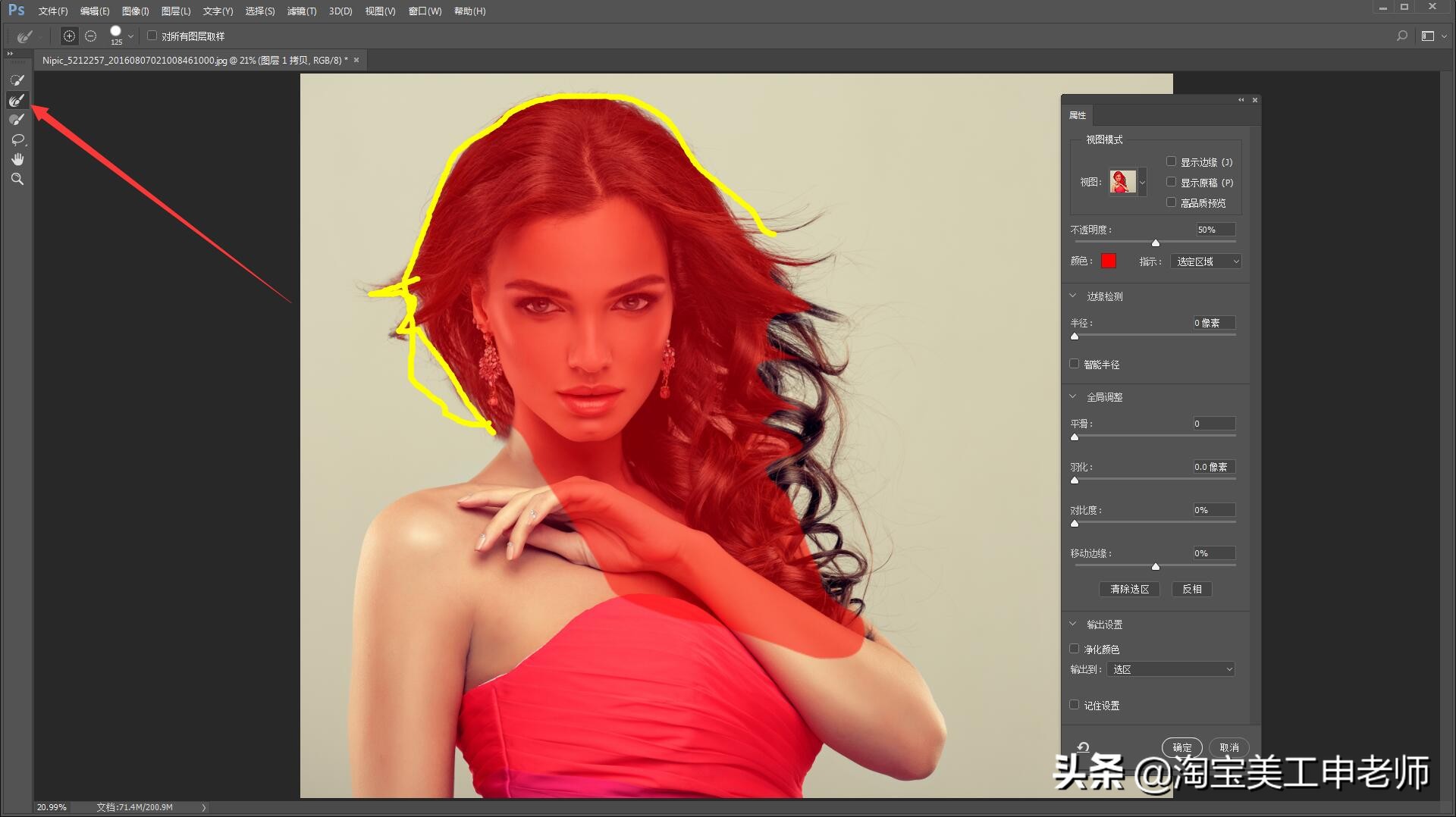Select the Zoom tool
The width and height of the screenshot is (1456, 817).
(17, 179)
